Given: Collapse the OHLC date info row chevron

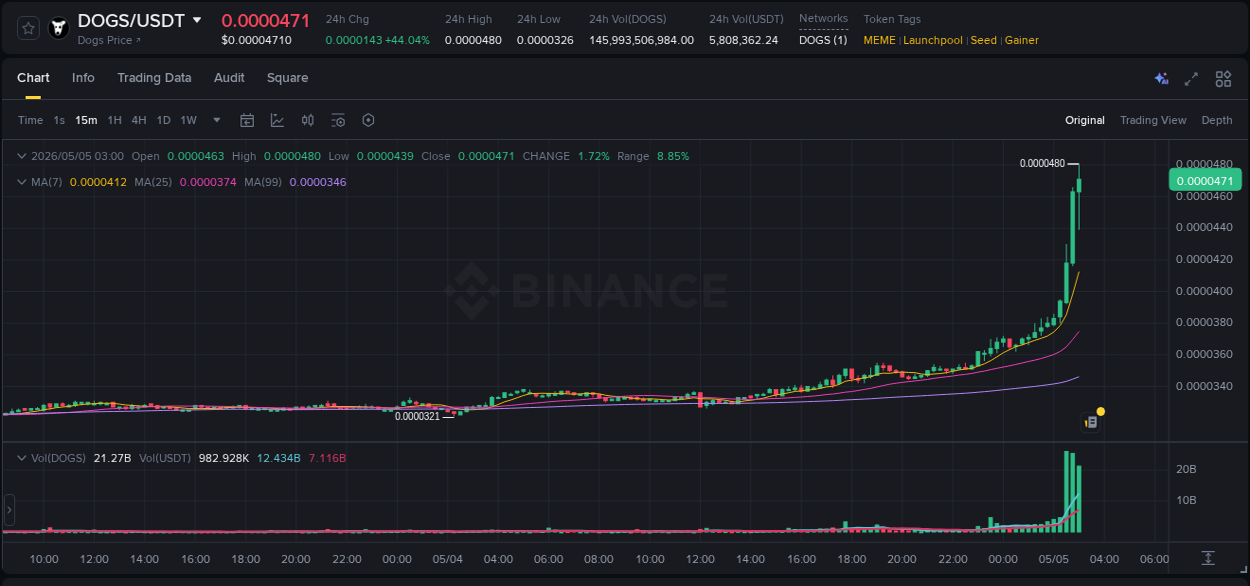Looking at the screenshot, I should [22, 156].
